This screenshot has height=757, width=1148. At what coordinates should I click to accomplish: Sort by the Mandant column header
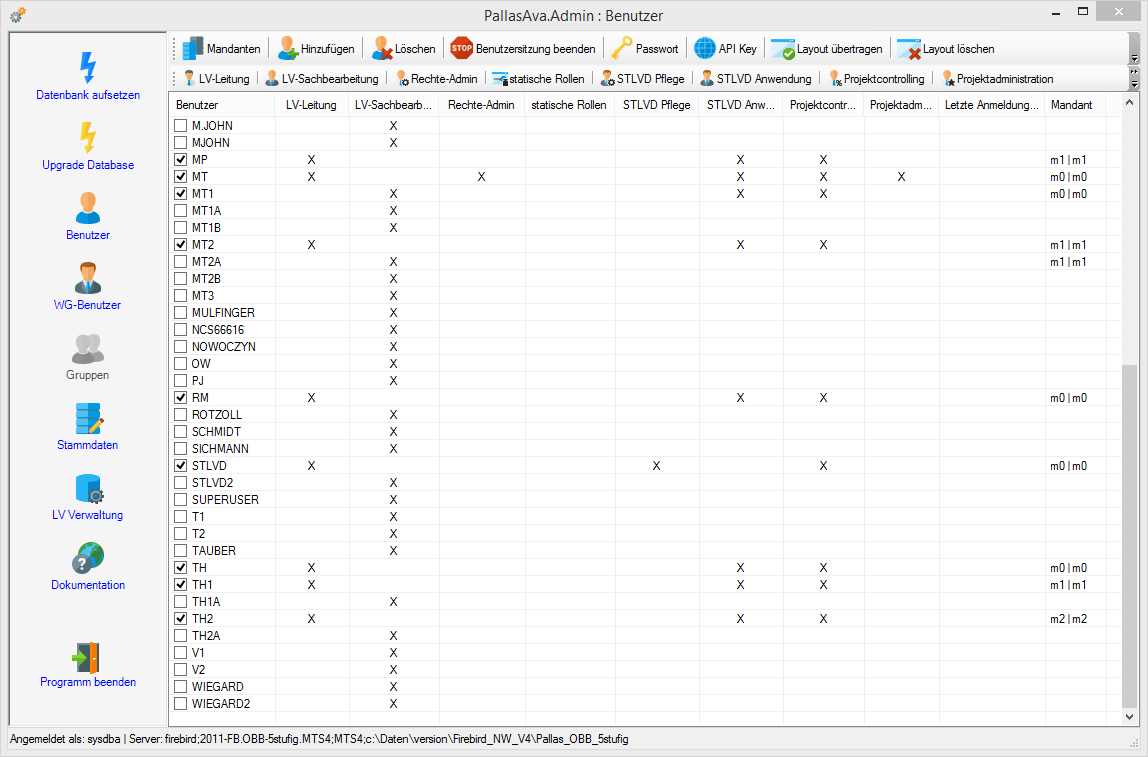pos(1074,105)
